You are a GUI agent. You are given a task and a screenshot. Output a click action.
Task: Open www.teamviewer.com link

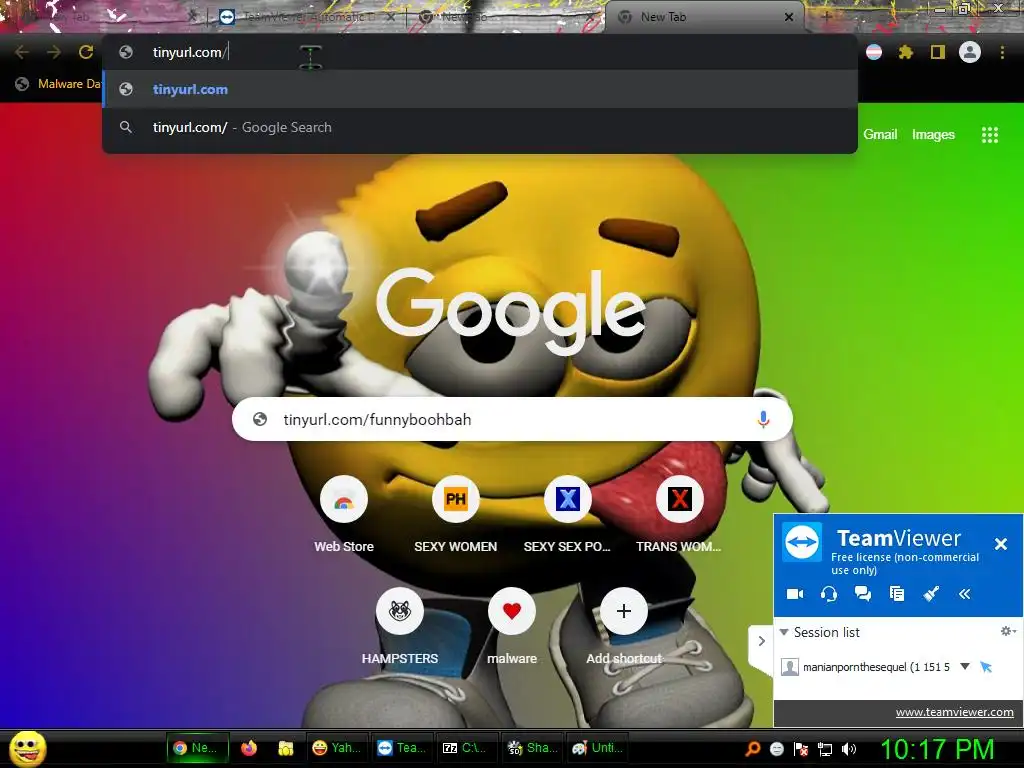[x=954, y=712]
